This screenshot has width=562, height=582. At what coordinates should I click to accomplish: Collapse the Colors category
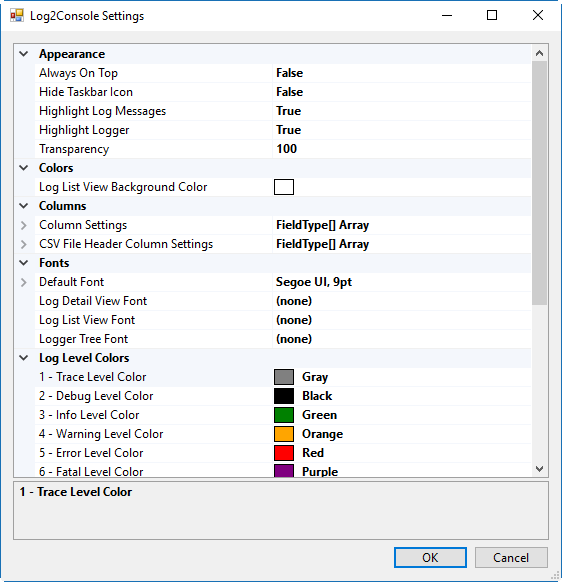point(24,168)
